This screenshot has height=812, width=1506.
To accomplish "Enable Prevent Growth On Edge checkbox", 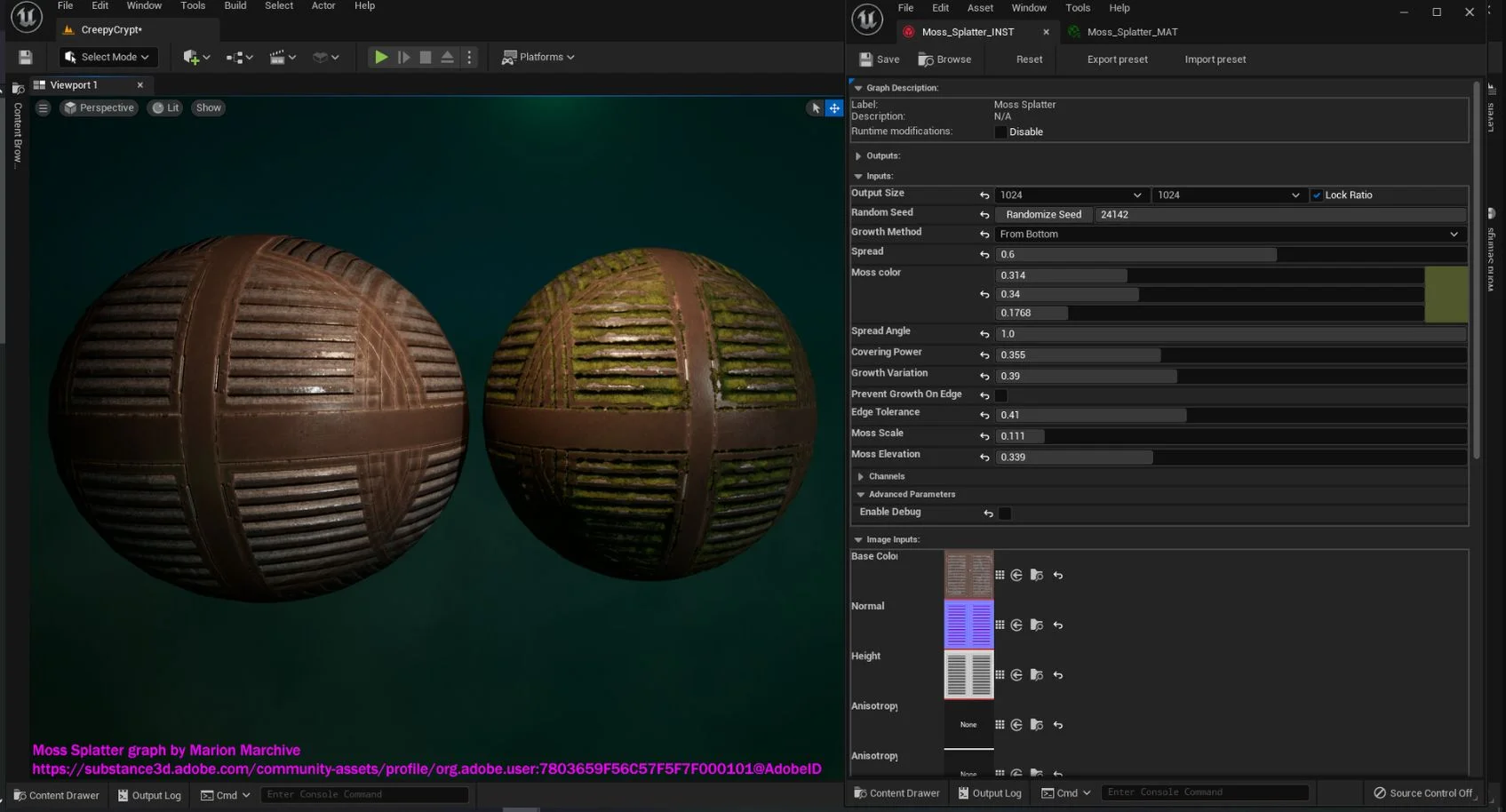I will click(x=1001, y=395).
